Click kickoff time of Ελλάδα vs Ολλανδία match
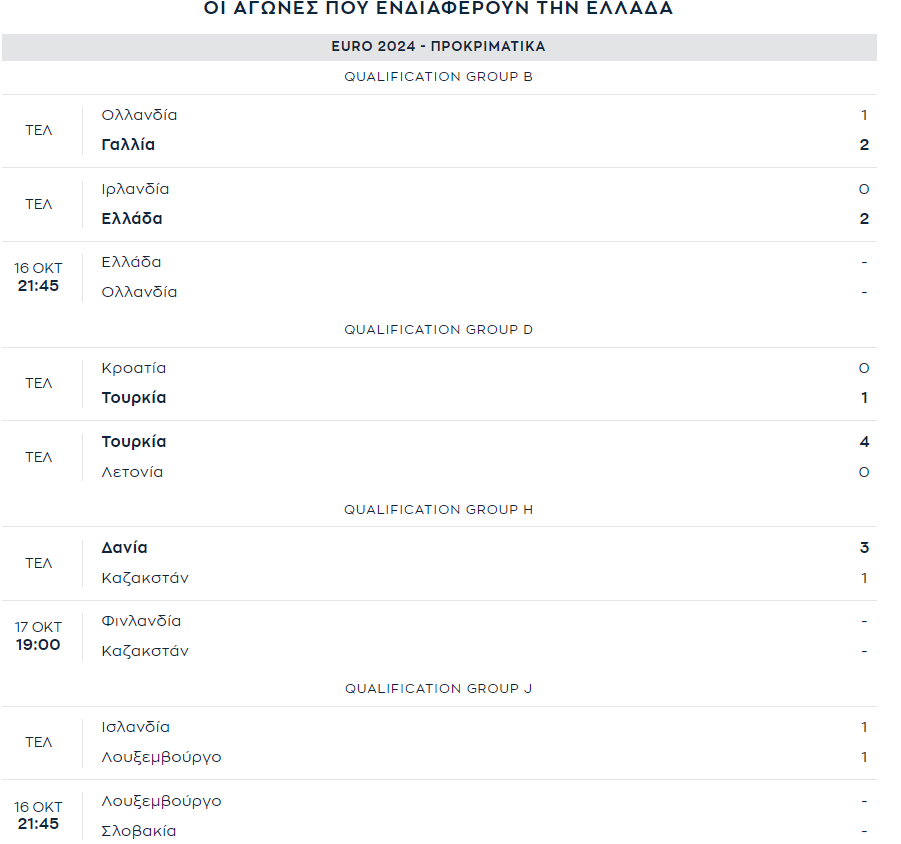This screenshot has width=901, height=844. [38, 277]
